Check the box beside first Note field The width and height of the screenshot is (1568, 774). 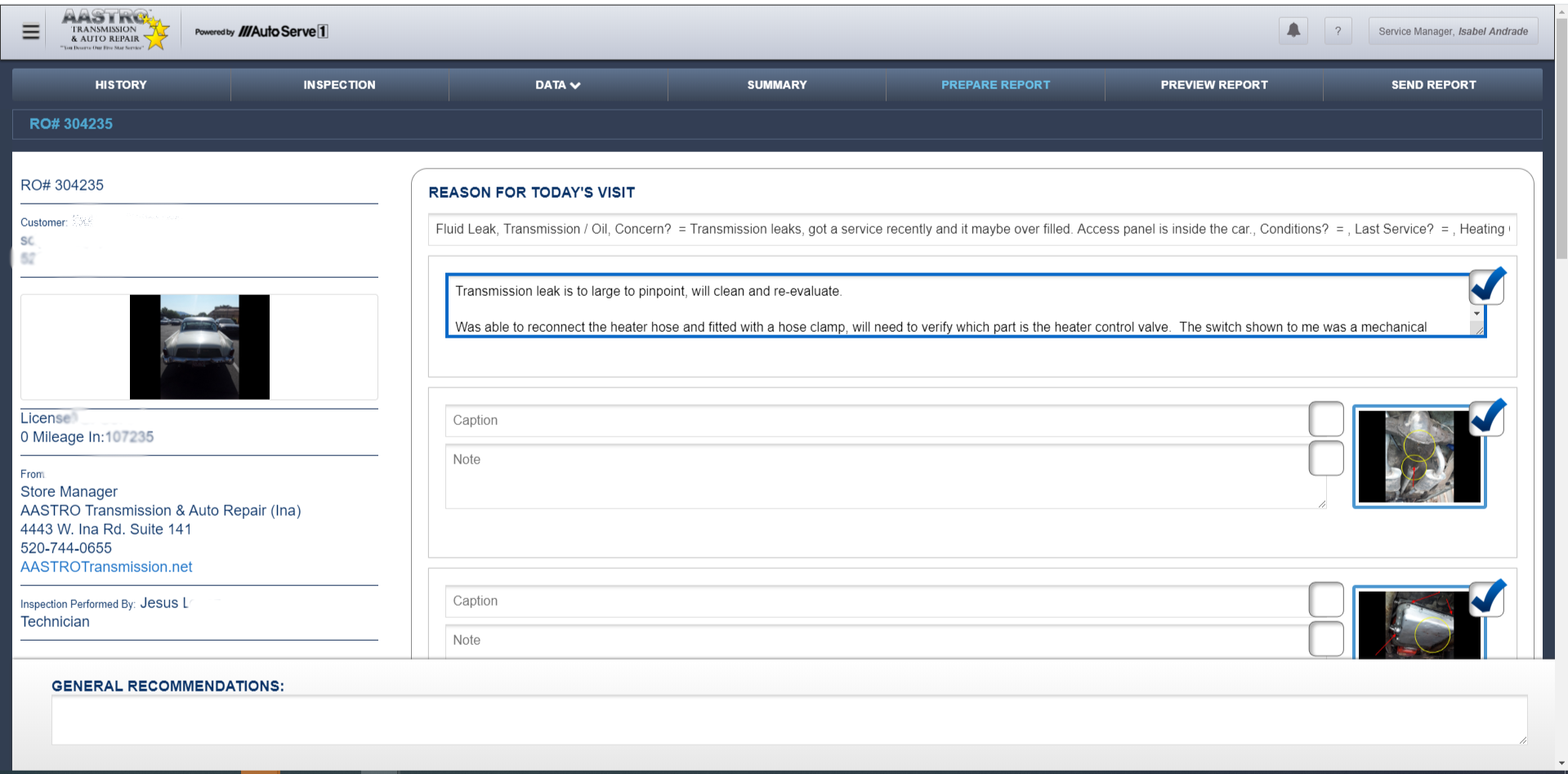[1325, 459]
